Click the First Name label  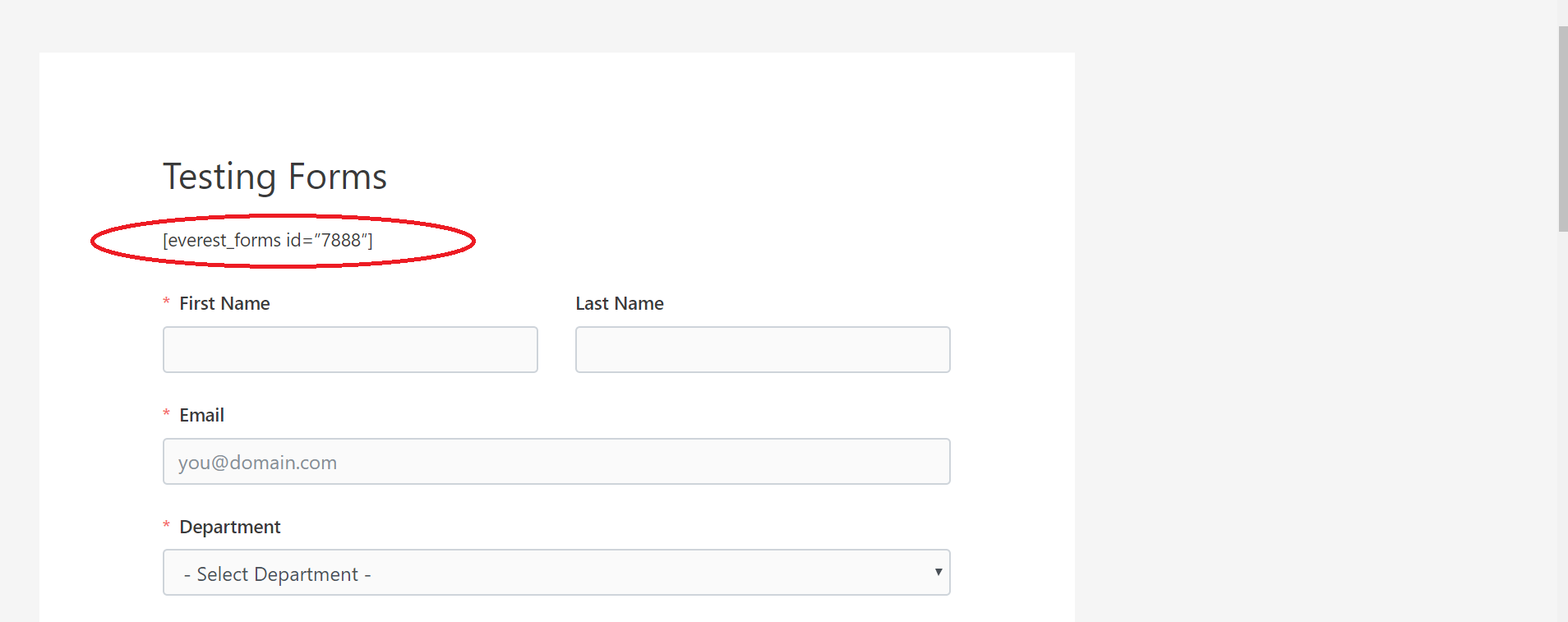(224, 303)
